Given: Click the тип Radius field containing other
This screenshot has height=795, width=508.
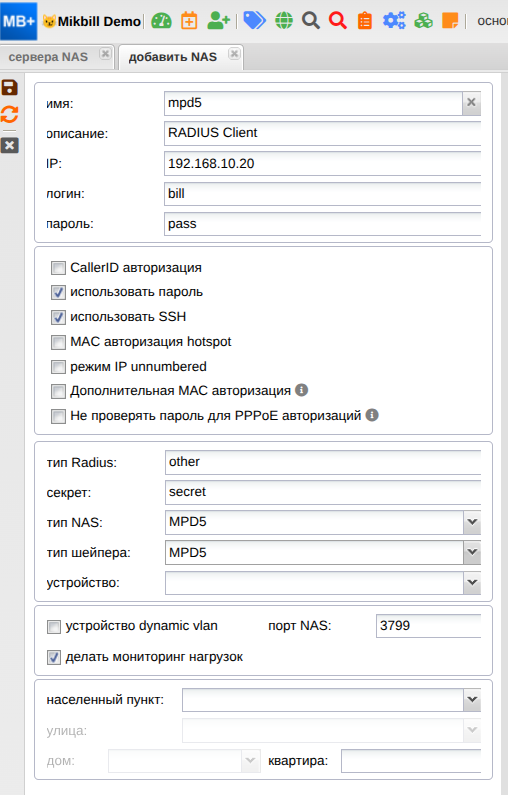Looking at the screenshot, I should (323, 462).
